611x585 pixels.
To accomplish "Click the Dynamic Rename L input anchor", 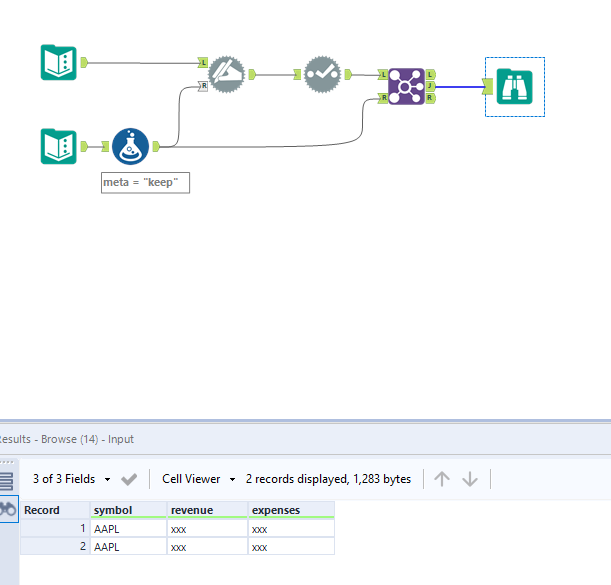I will coord(203,62).
